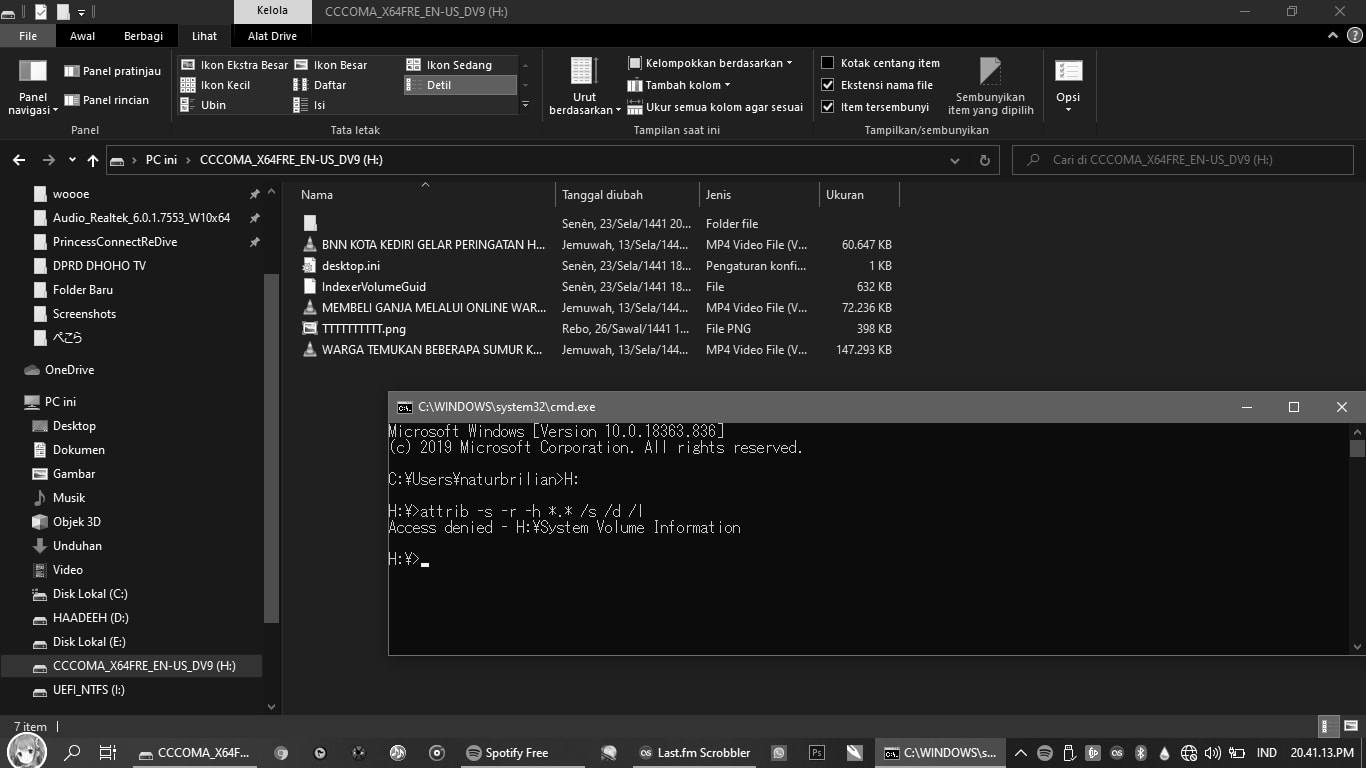Open Spotify Free from the taskbar
Viewport: 1366px width, 768px height.
pyautogui.click(x=508, y=753)
